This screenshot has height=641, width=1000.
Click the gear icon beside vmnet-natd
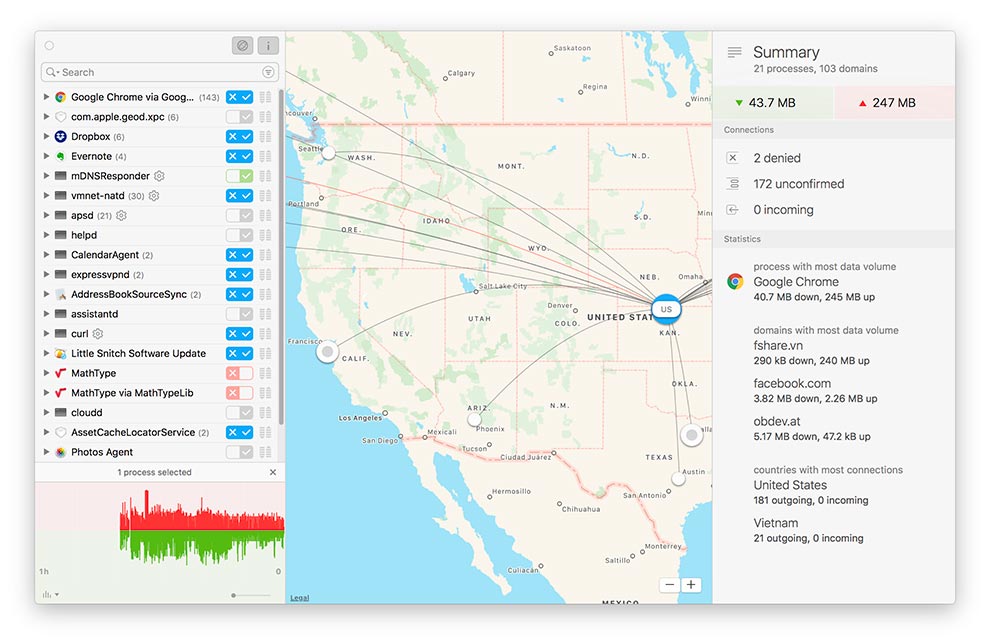coord(154,196)
